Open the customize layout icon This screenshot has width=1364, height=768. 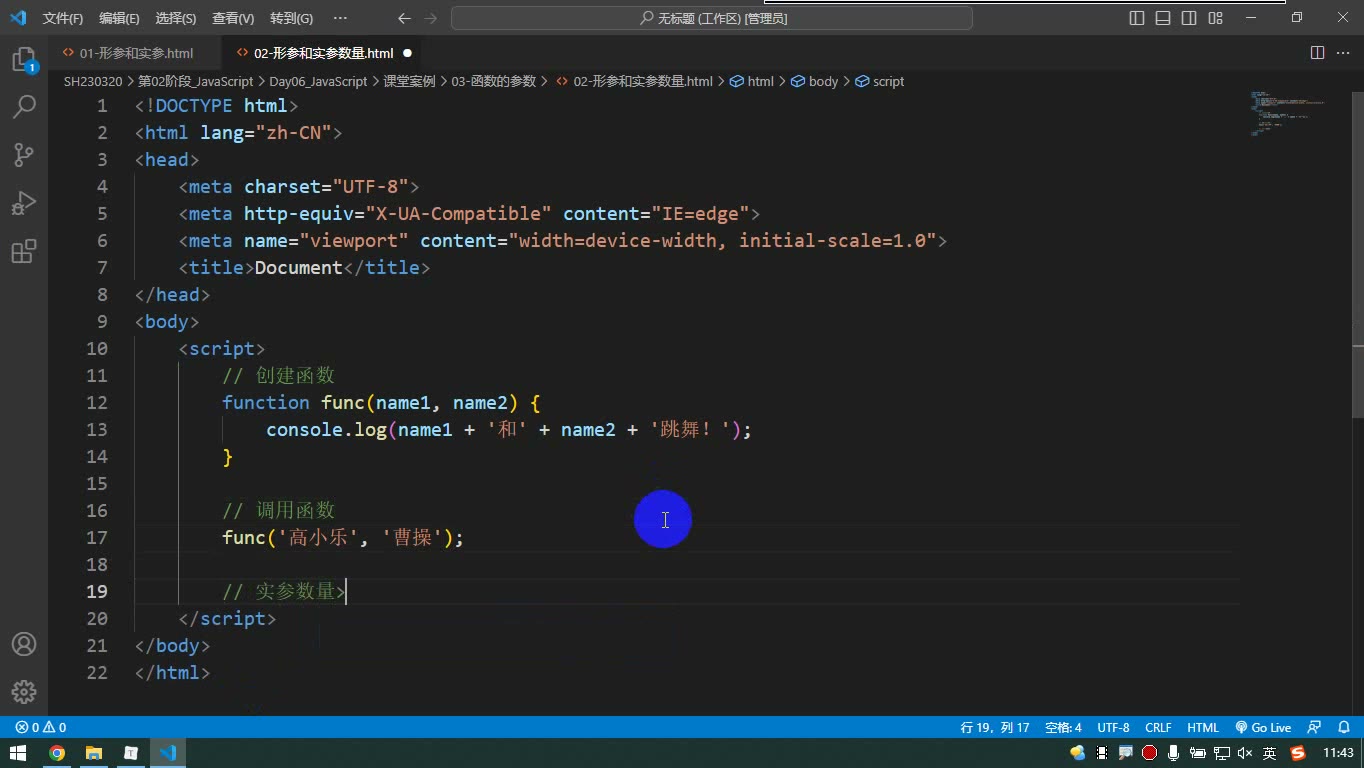point(1215,18)
